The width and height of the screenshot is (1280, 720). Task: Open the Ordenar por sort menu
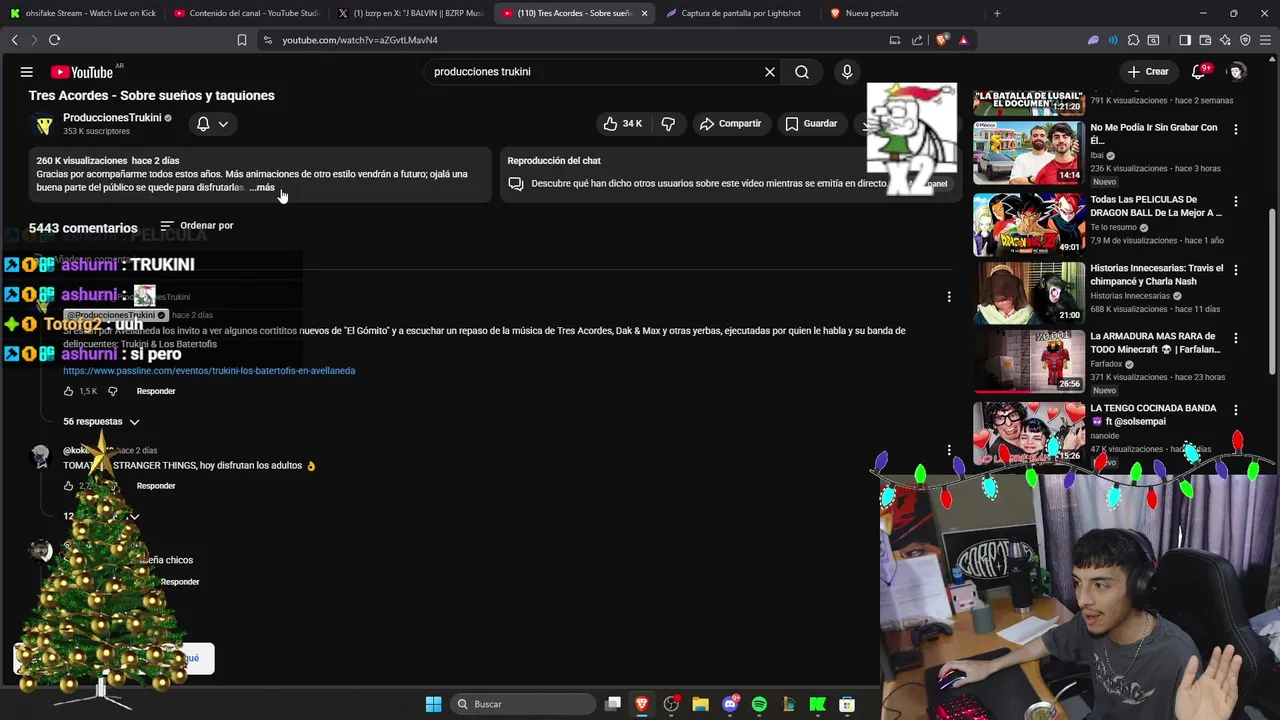197,226
